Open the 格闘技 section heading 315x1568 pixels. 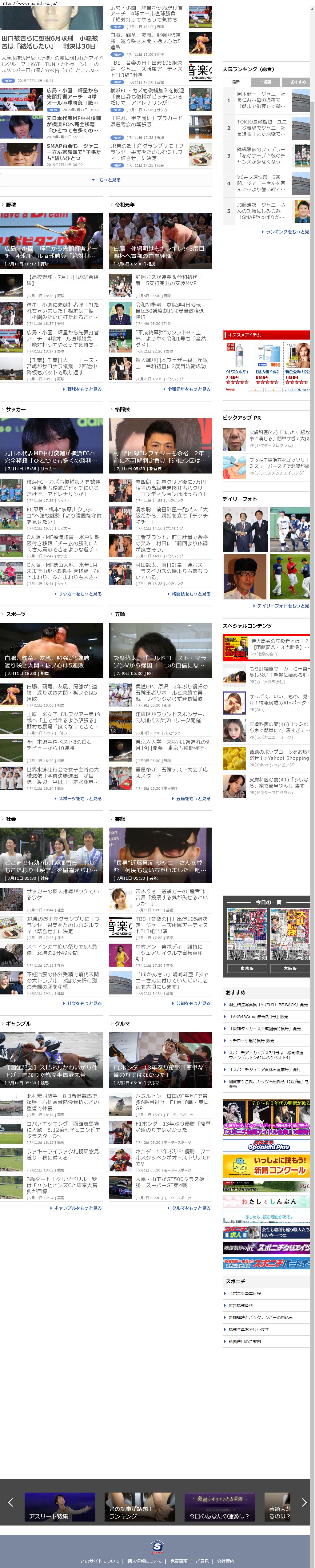[x=122, y=409]
